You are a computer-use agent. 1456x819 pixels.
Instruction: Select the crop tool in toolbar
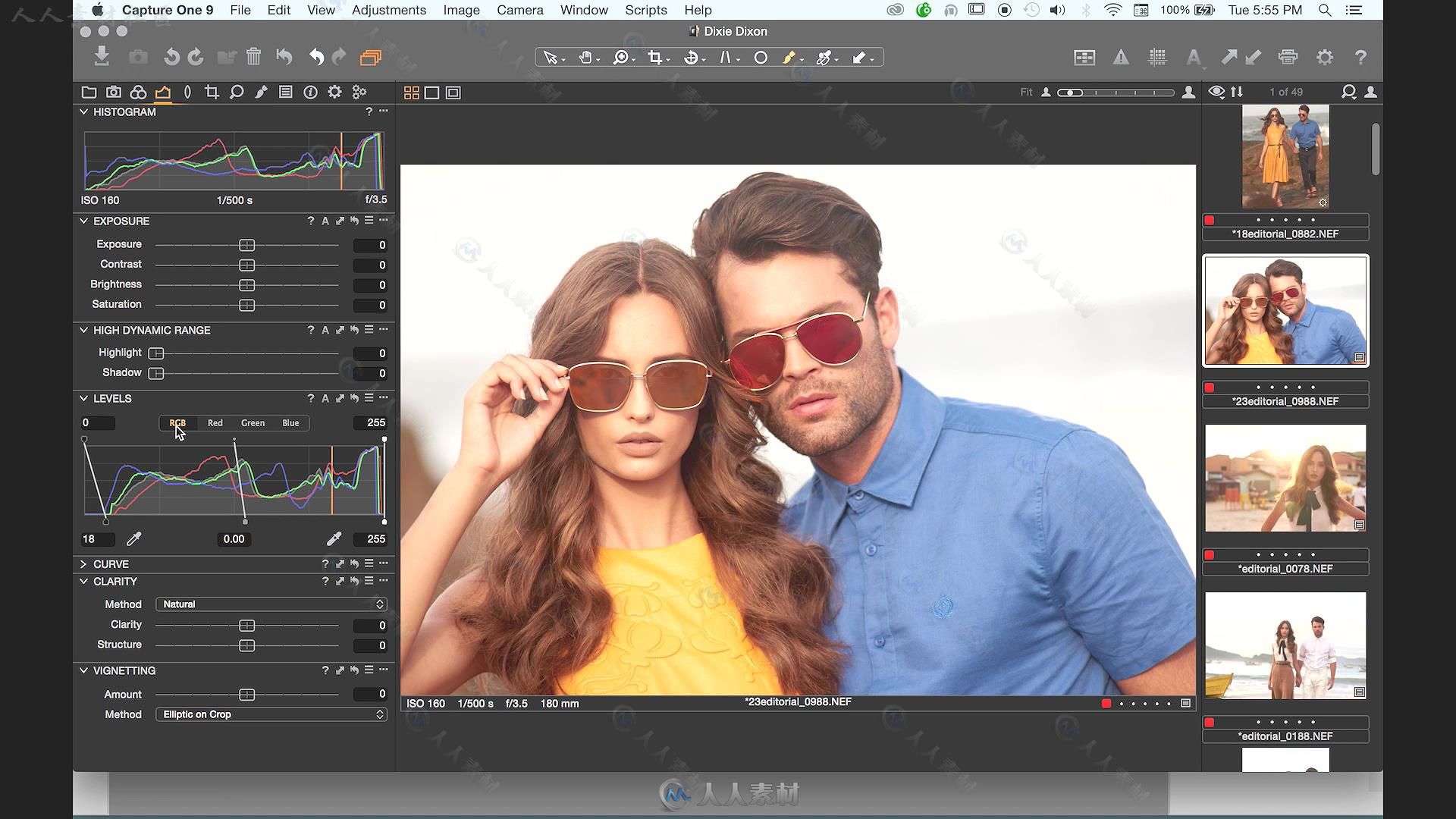[656, 57]
